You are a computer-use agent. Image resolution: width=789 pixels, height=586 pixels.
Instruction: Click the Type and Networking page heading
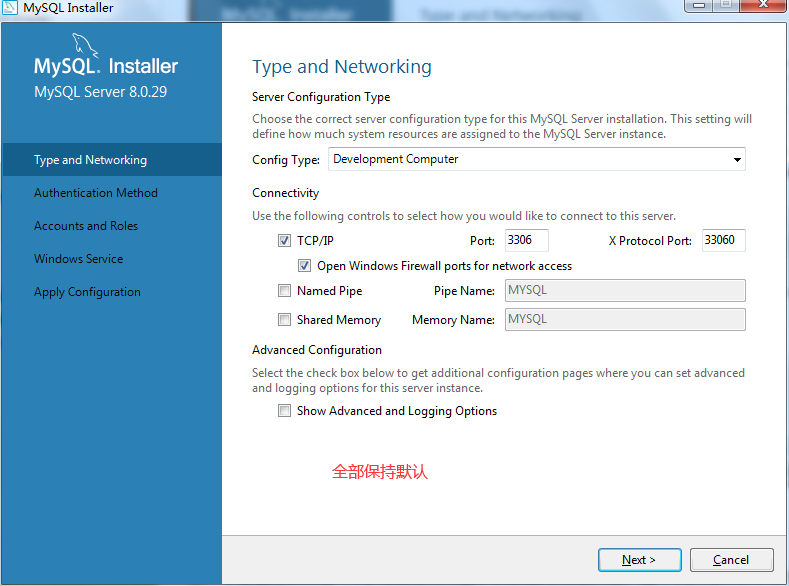(342, 67)
